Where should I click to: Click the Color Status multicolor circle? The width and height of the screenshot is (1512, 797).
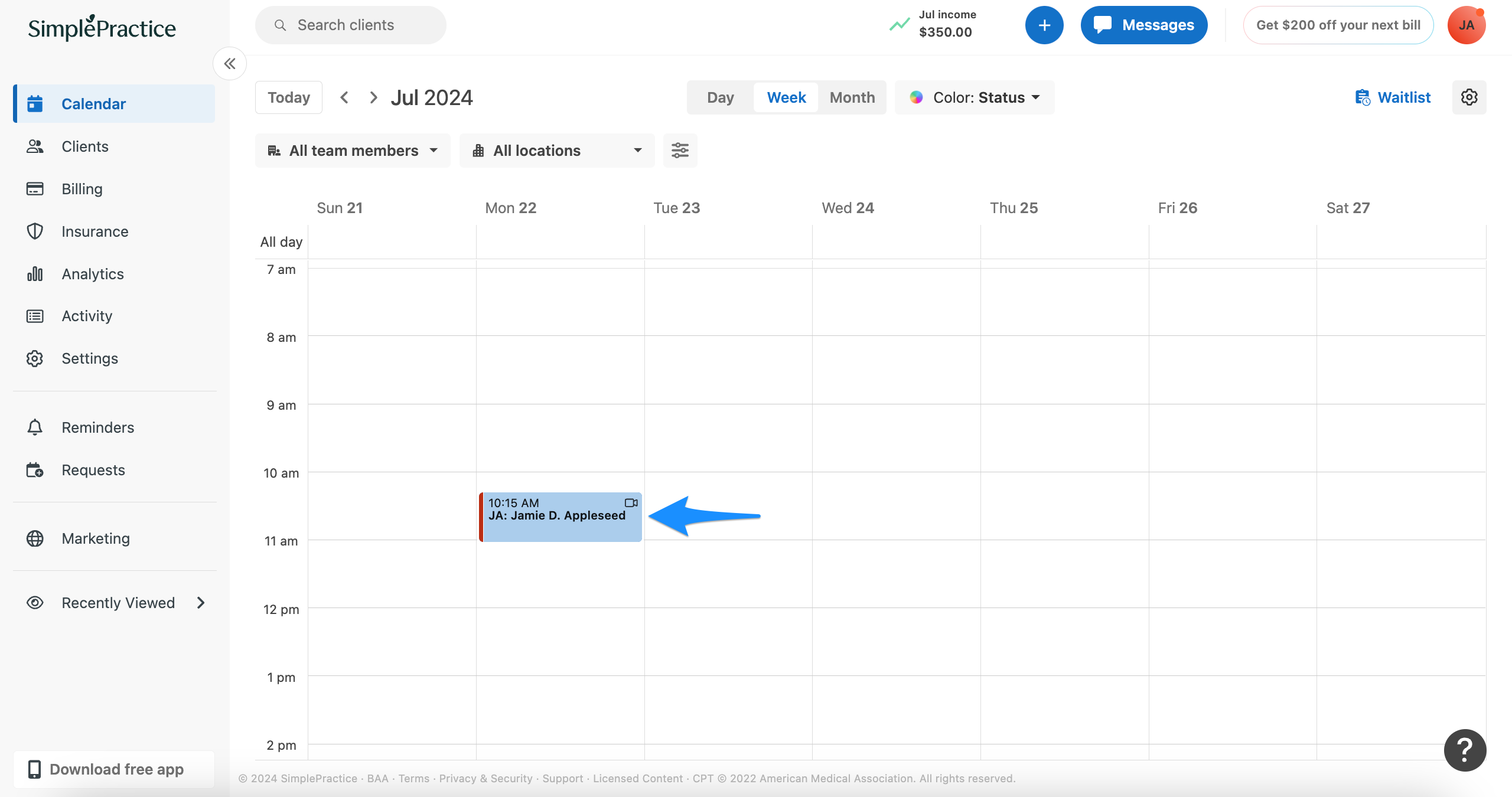pos(916,97)
